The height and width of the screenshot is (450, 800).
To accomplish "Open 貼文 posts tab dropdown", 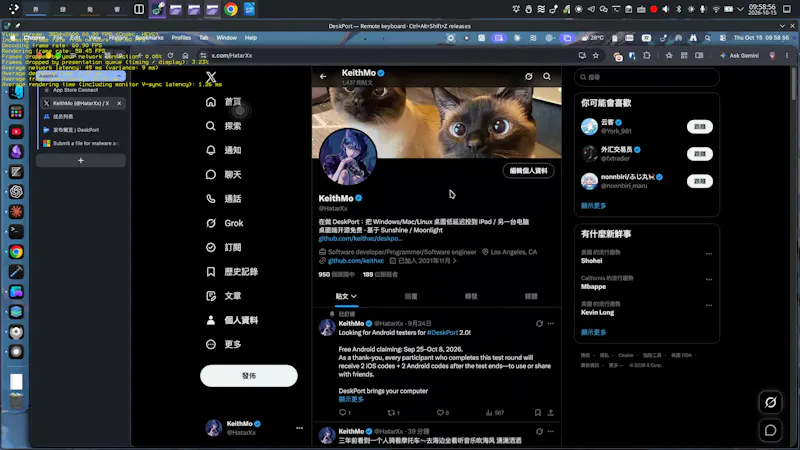I will [346, 296].
